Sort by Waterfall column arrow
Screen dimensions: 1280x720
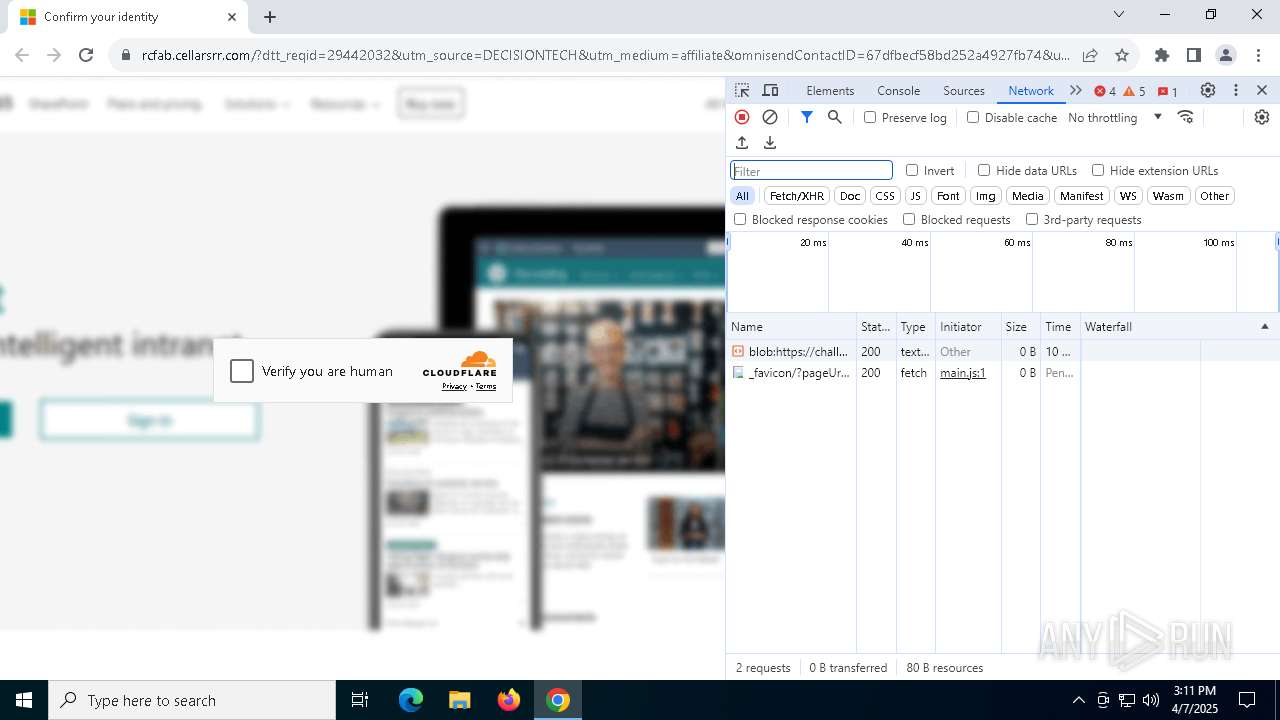[x=1264, y=326]
